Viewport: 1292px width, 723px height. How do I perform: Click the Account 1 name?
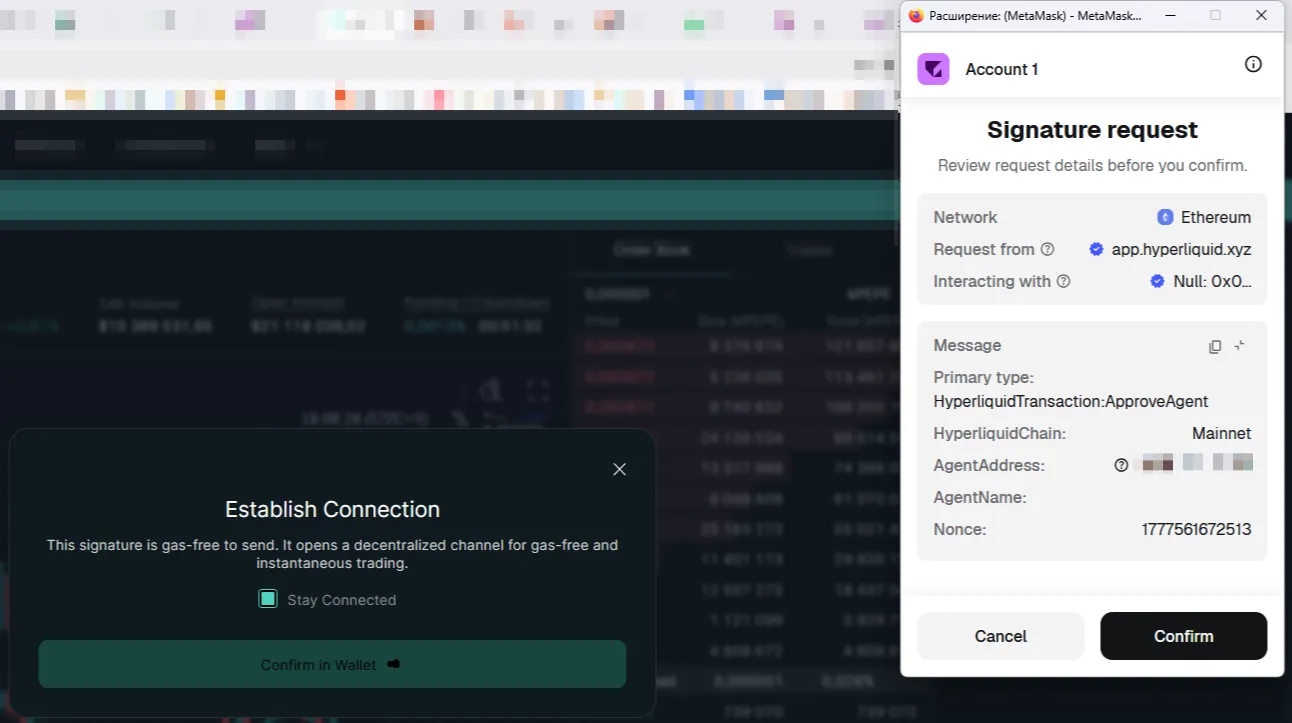1001,69
